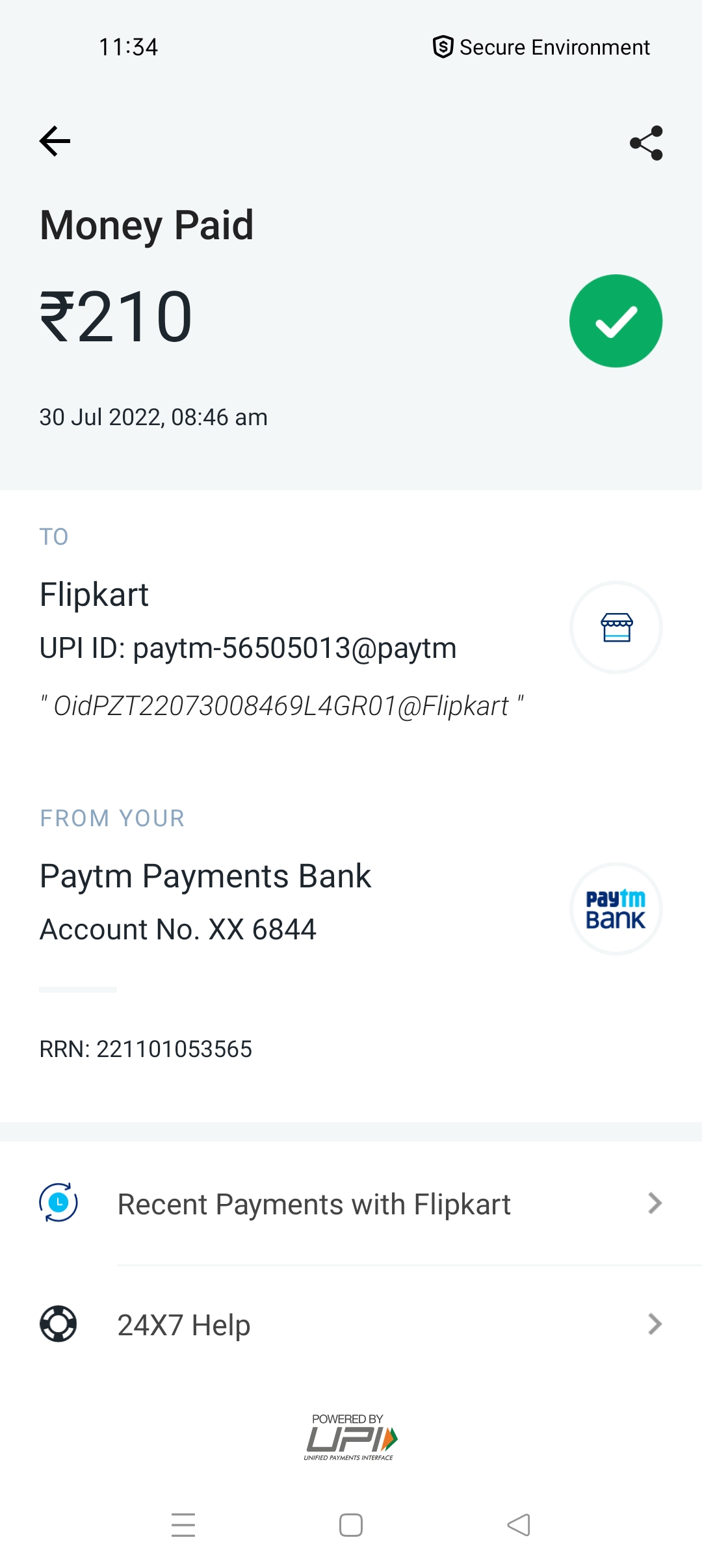Tap the share icon
Viewport: 702px width, 1568px height.
pos(646,142)
